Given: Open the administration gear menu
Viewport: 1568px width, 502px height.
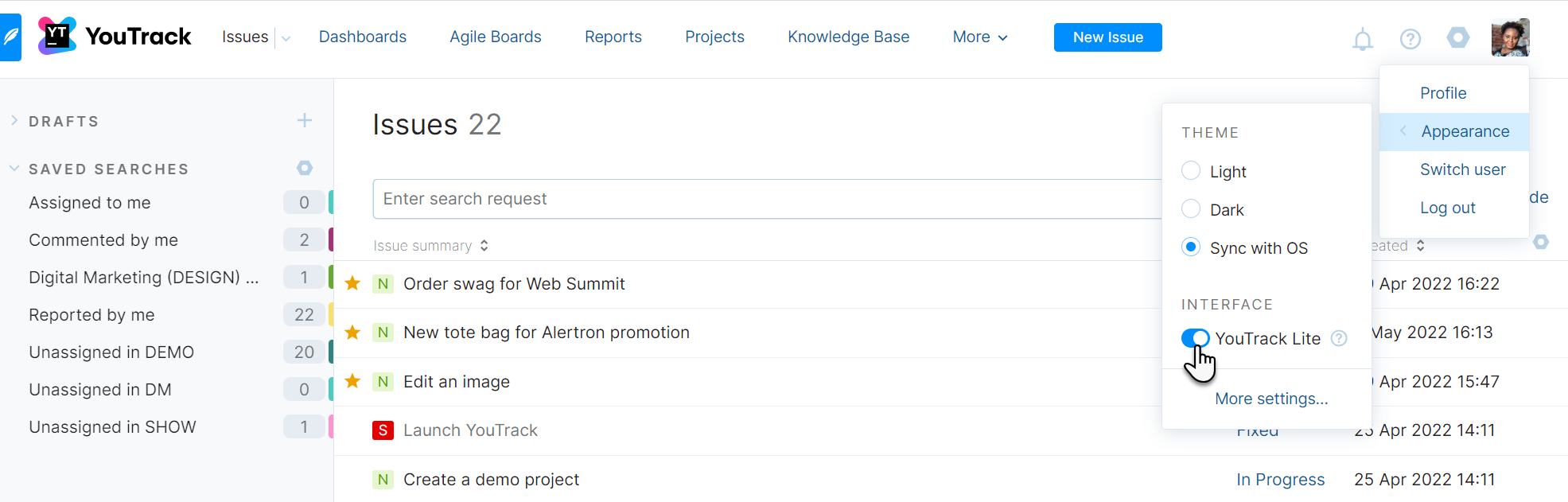Looking at the screenshot, I should point(1458,37).
